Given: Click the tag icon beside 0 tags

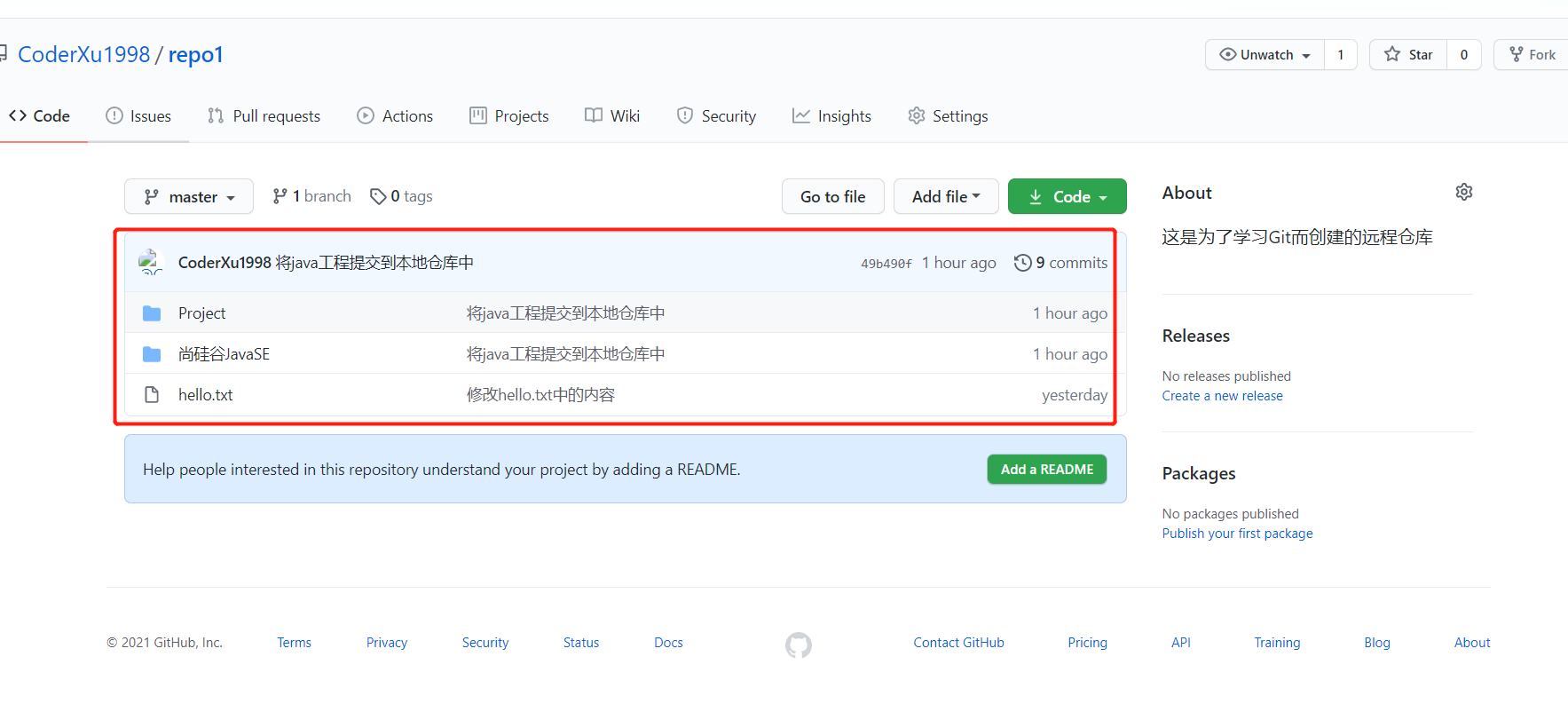Looking at the screenshot, I should (378, 196).
